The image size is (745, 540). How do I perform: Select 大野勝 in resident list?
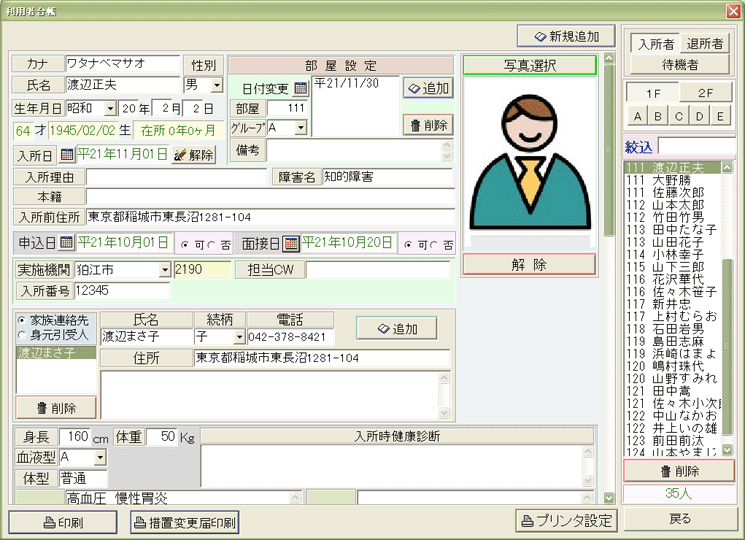672,180
